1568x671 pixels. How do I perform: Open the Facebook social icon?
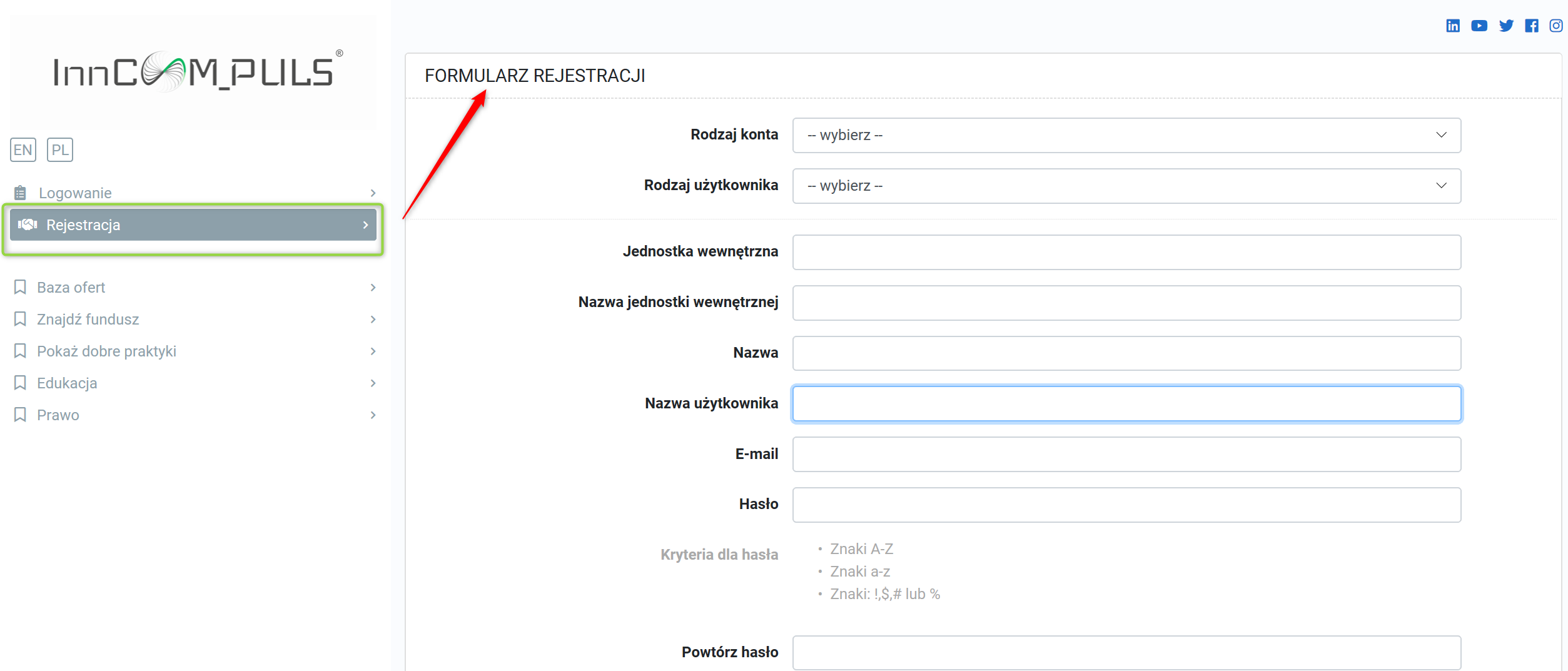pyautogui.click(x=1531, y=26)
